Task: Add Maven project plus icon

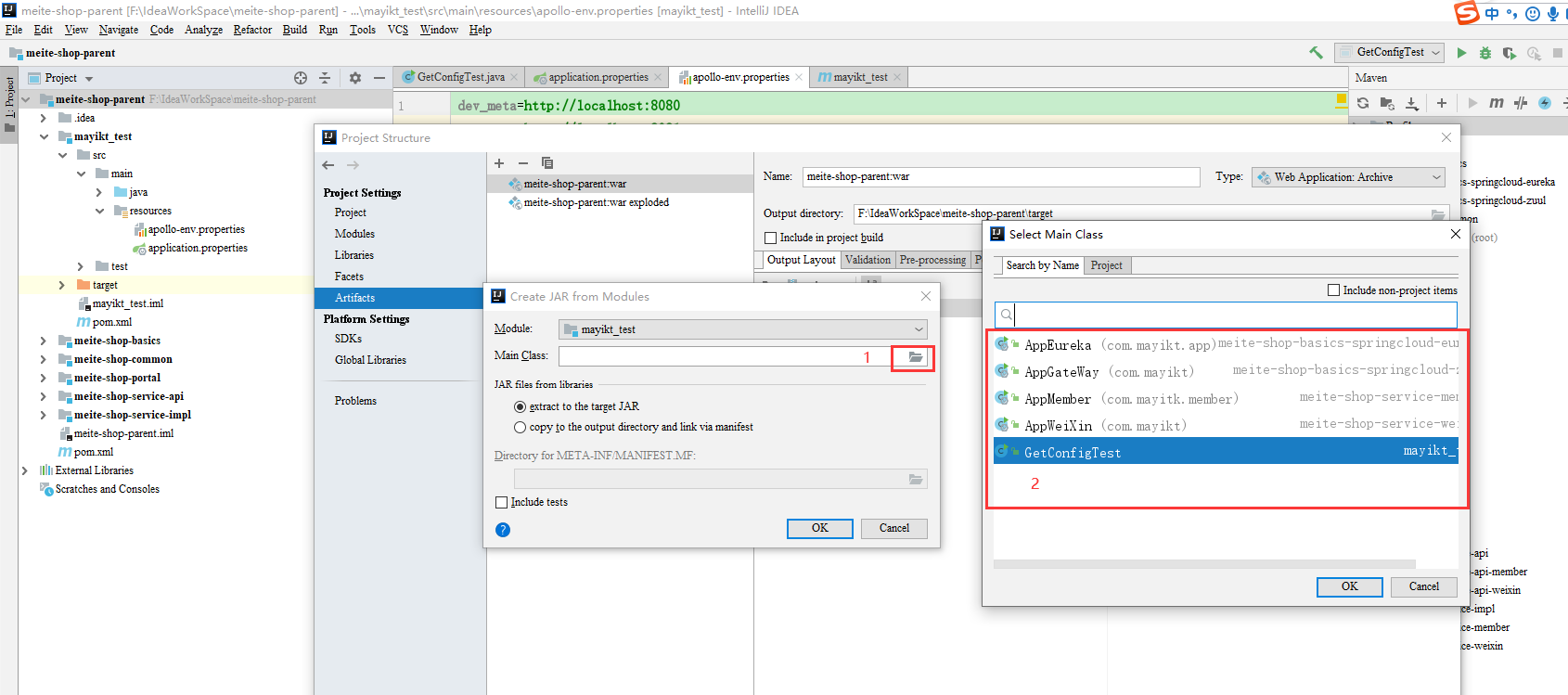Action: (1442, 103)
